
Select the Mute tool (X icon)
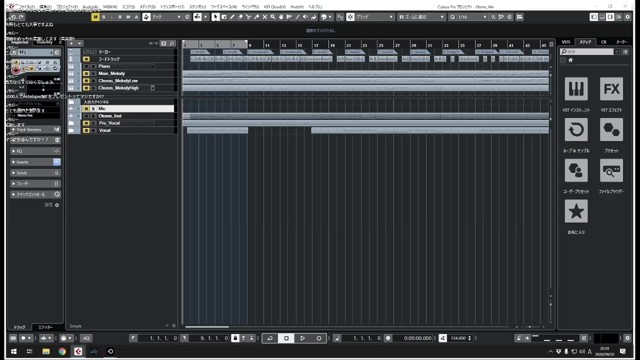[264, 17]
